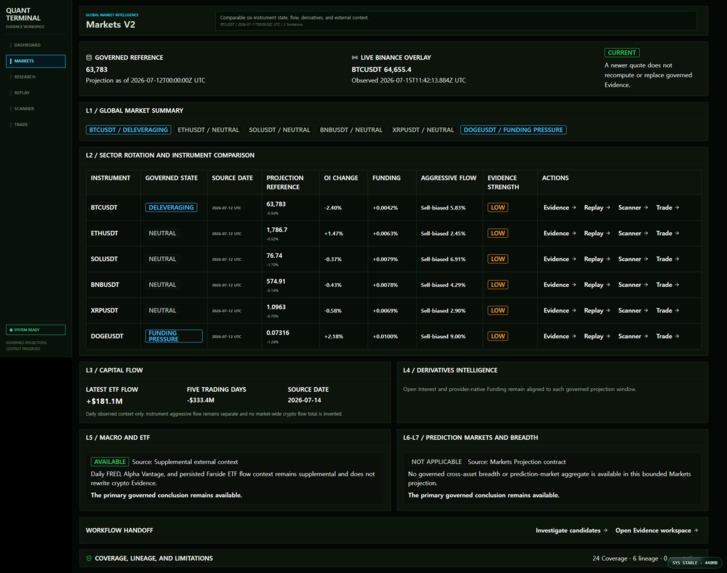
Task: Open Evidence link for BTCUSDT row
Action: [x=560, y=208]
